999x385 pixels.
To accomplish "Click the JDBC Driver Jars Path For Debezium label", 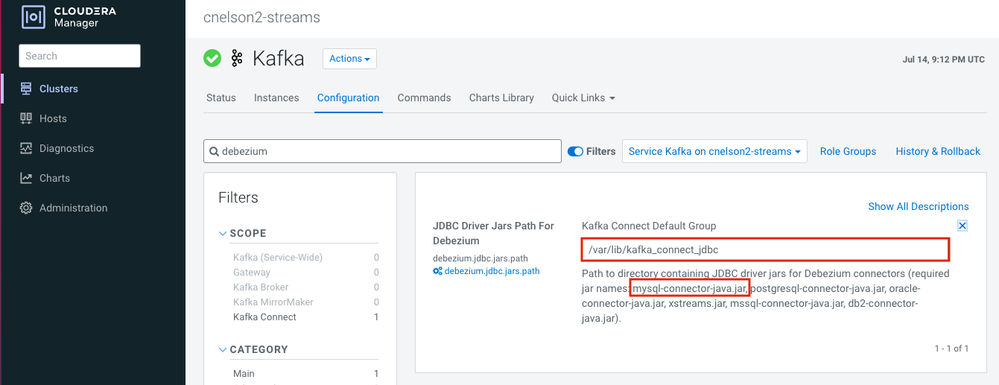I will tap(494, 233).
